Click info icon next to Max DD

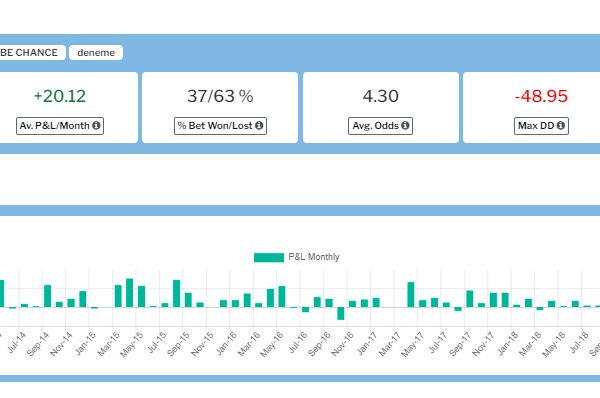[x=561, y=126]
